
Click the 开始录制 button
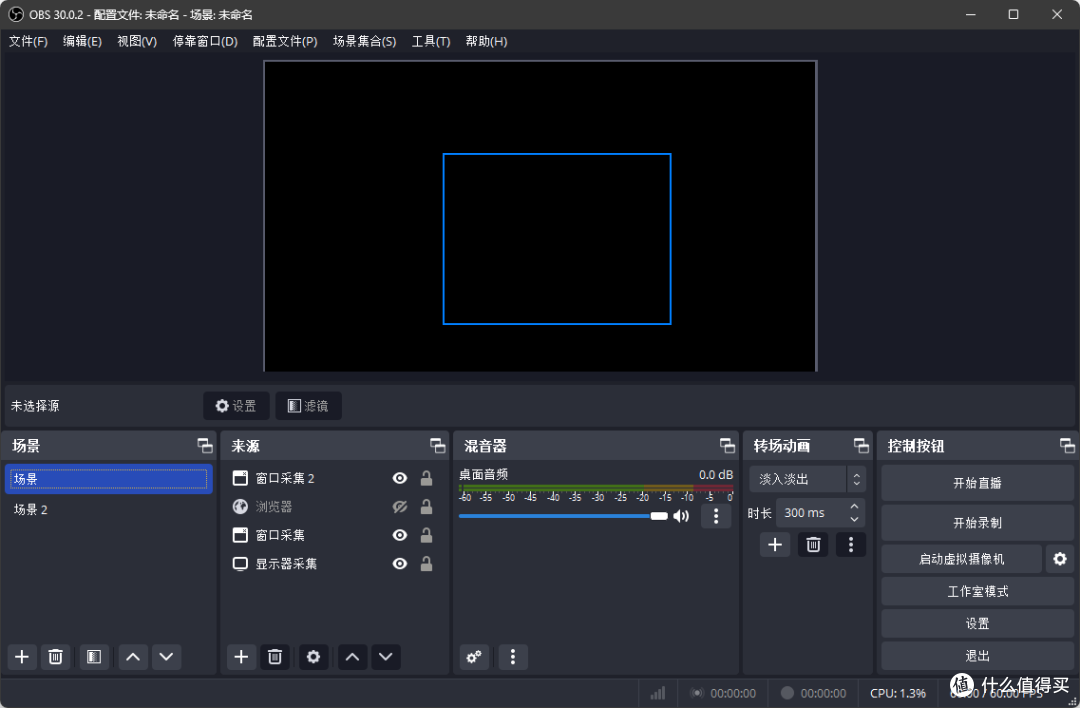pos(977,523)
